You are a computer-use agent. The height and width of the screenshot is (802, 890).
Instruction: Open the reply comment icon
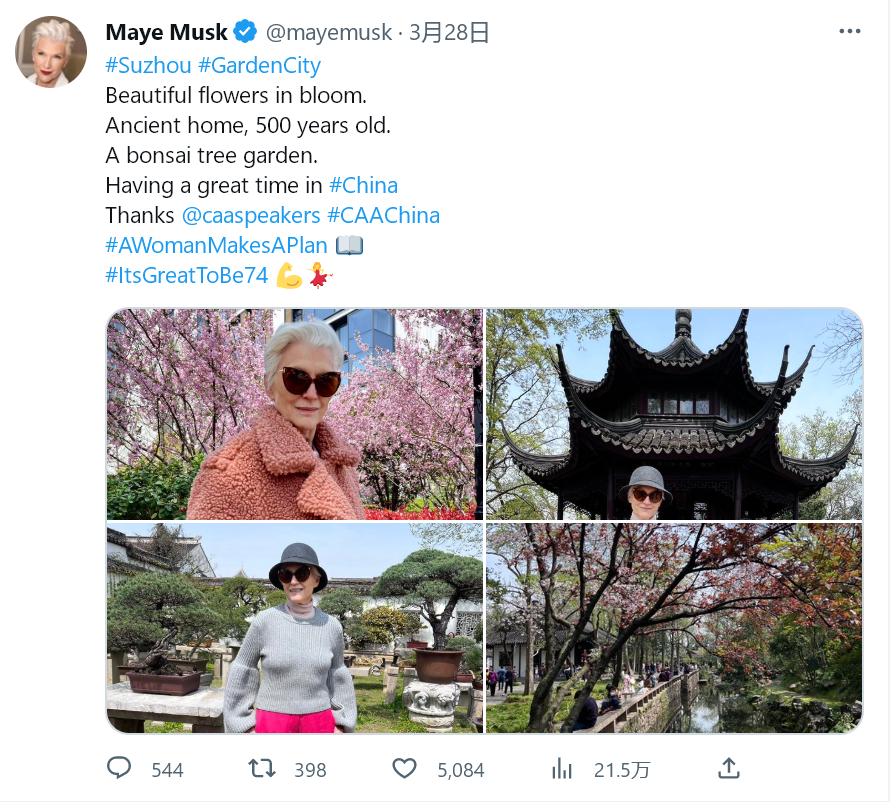click(119, 769)
